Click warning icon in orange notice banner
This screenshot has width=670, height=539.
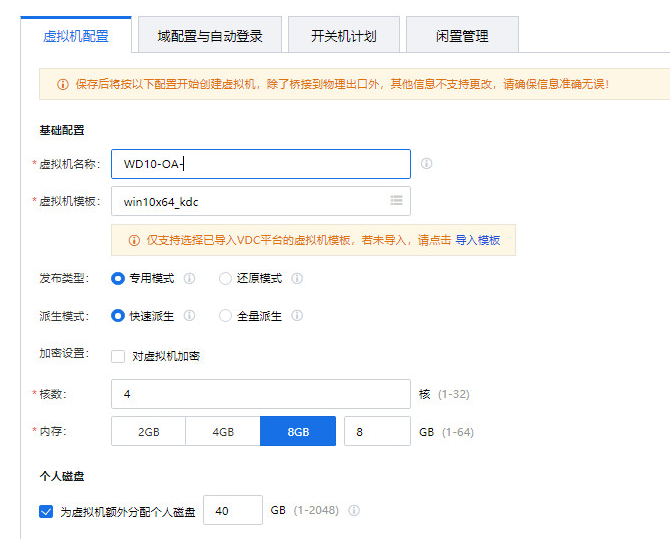point(62,84)
